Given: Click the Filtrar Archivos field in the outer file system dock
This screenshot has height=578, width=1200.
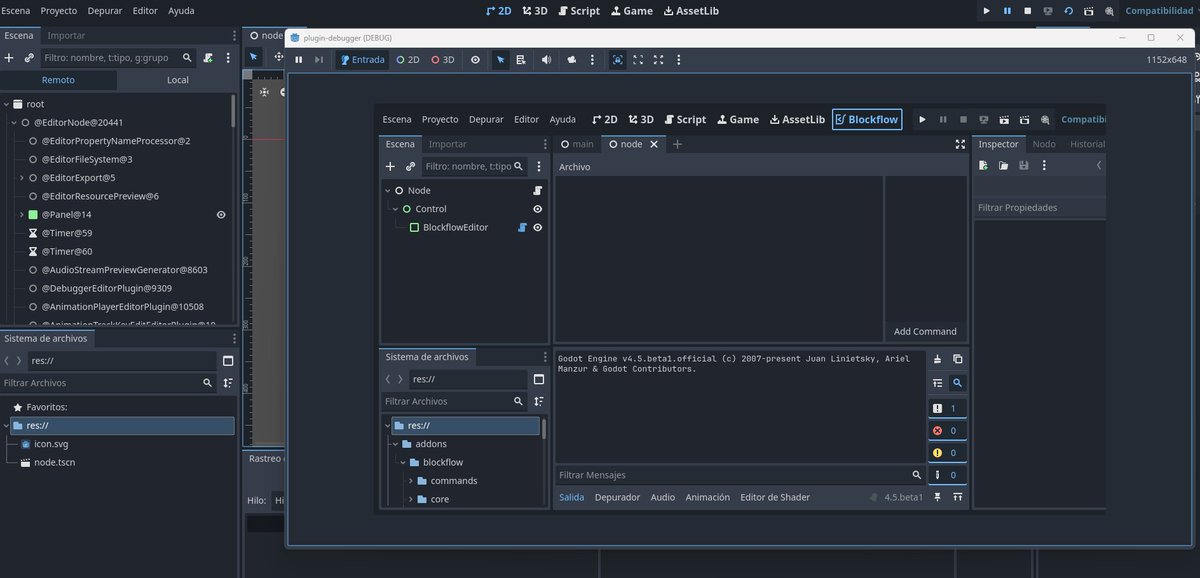Looking at the screenshot, I should point(107,383).
